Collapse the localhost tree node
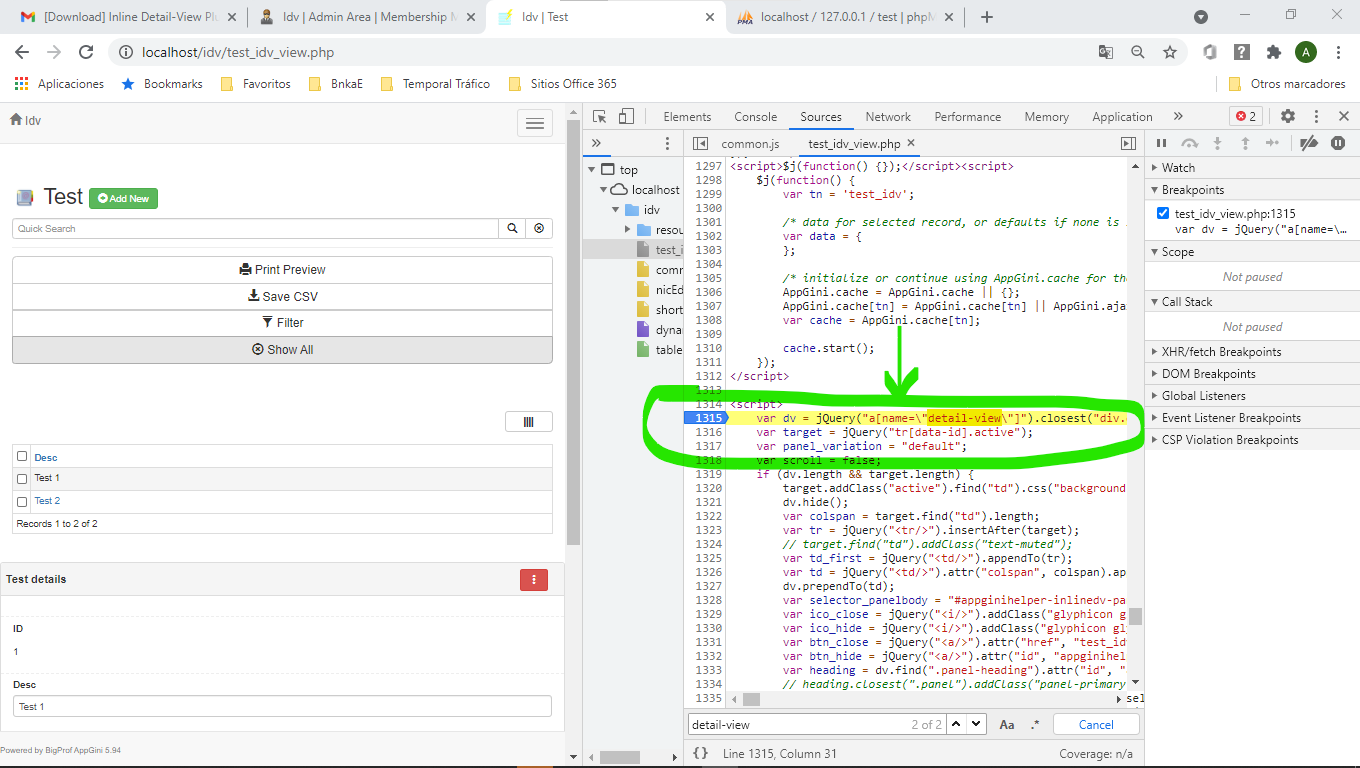 604,190
